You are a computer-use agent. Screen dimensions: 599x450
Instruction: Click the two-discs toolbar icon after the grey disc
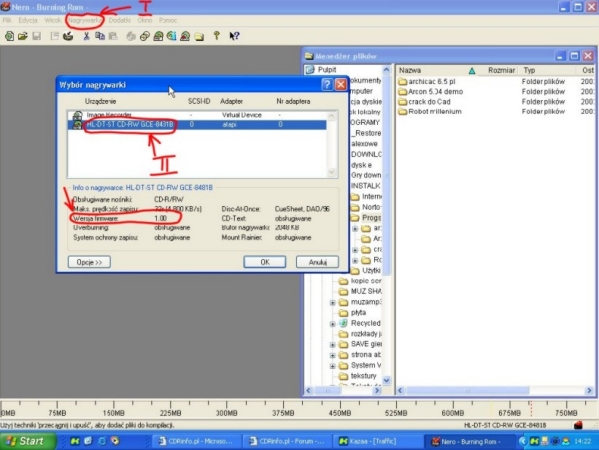coord(144,36)
